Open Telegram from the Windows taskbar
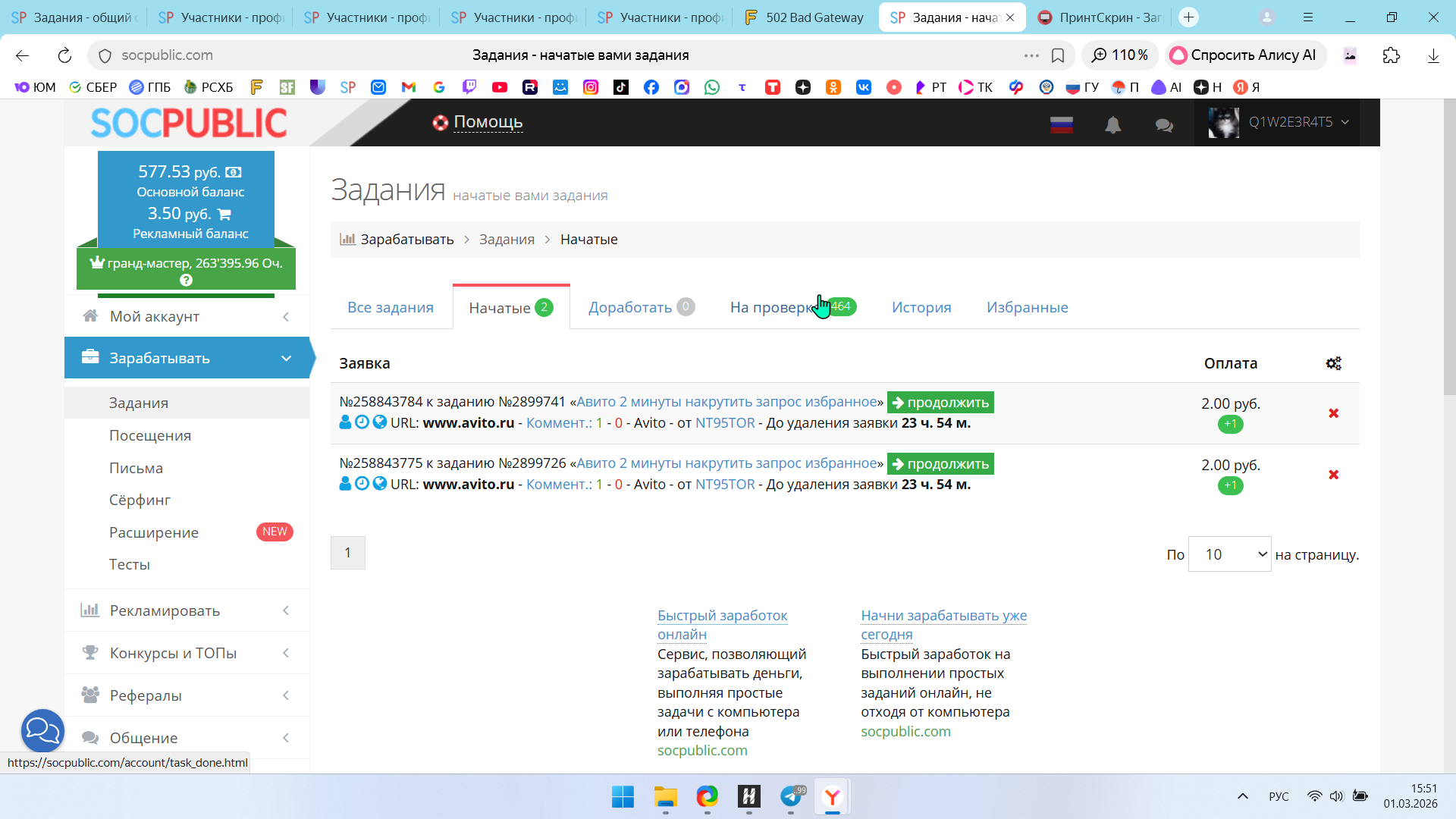1456x819 pixels. [x=791, y=796]
